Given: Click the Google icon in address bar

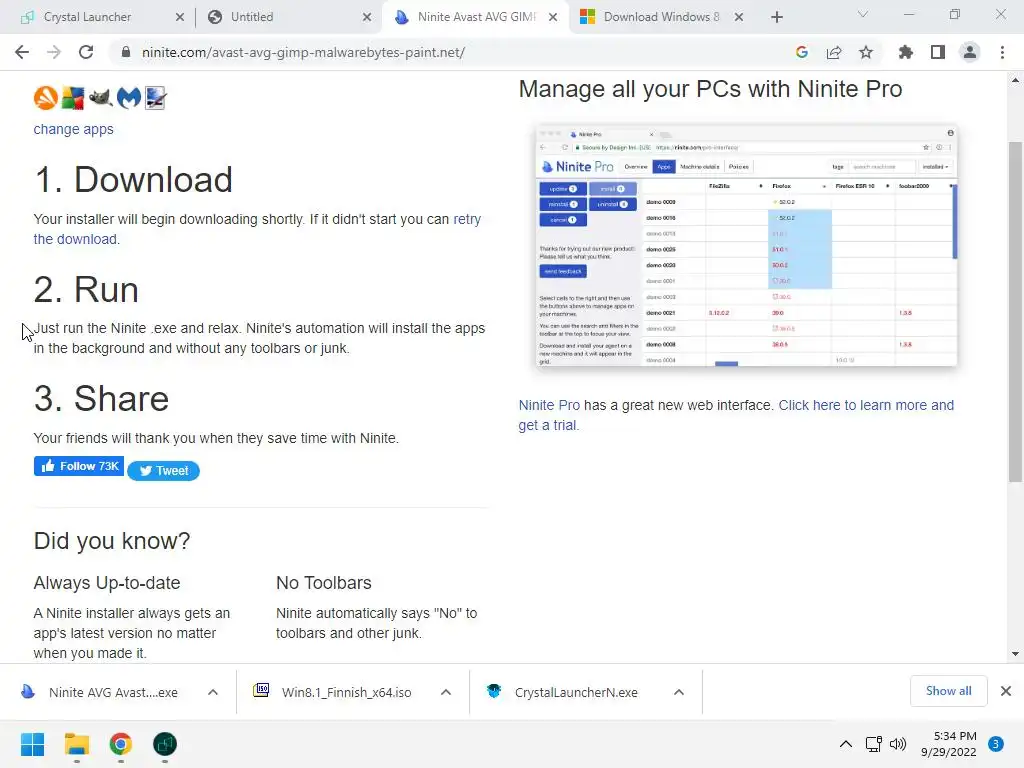Looking at the screenshot, I should tap(802, 52).
